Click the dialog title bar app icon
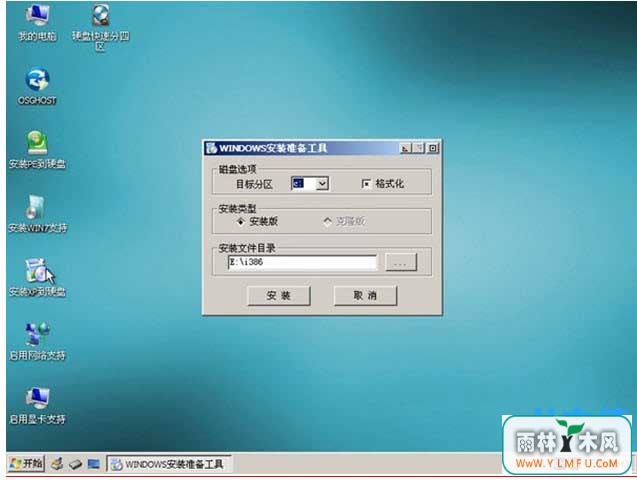Image resolution: width=637 pixels, height=480 pixels. point(211,148)
